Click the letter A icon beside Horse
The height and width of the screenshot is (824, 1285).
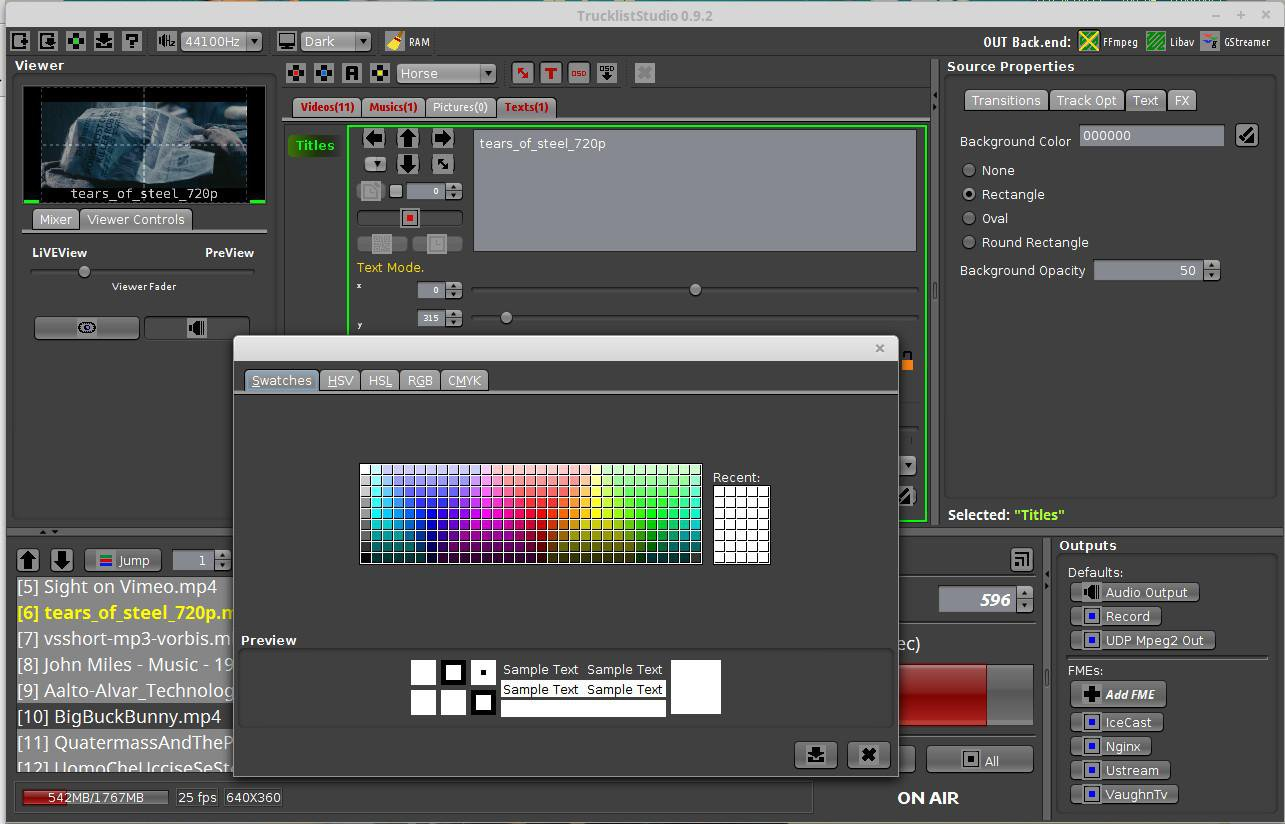coord(352,73)
